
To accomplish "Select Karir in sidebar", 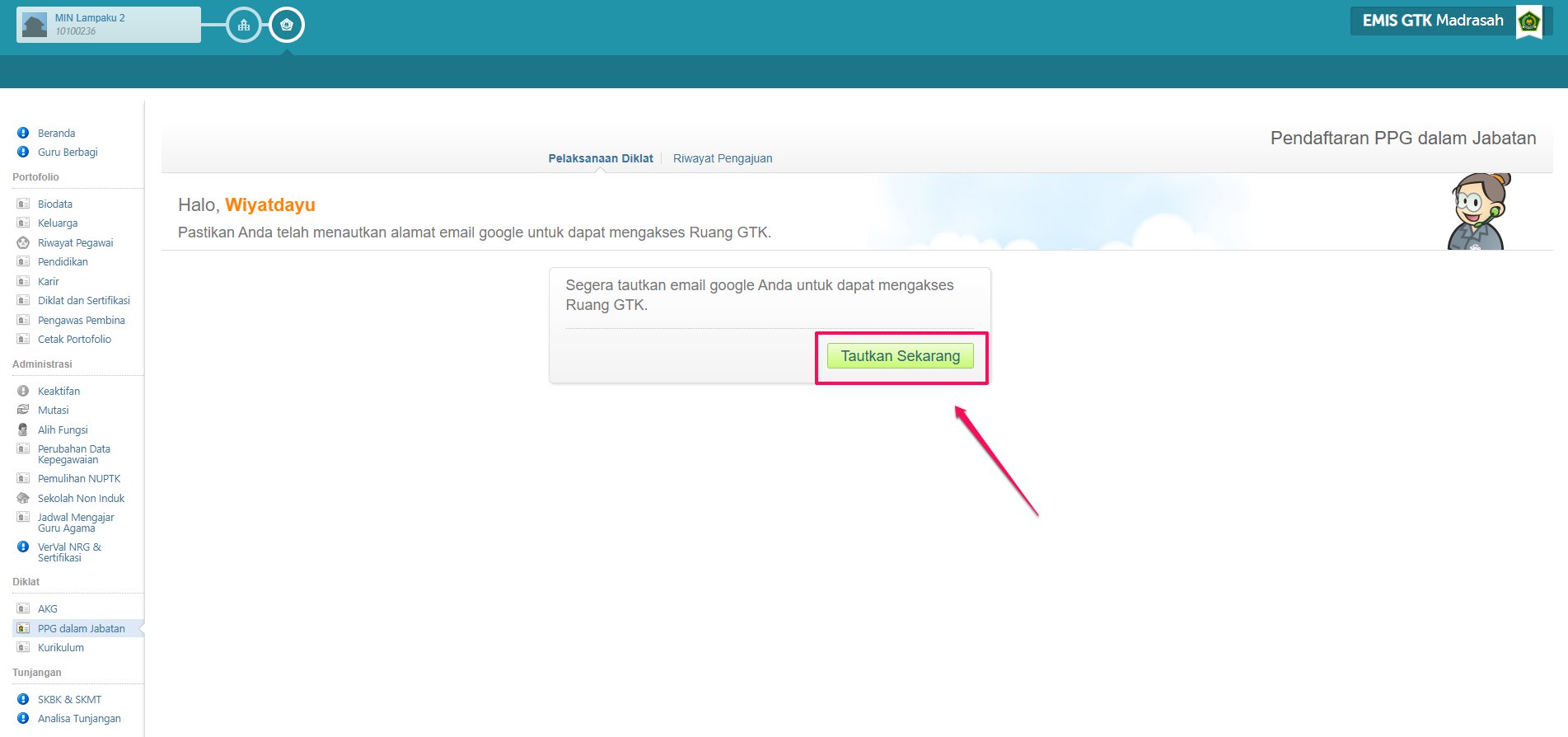I will pos(49,281).
